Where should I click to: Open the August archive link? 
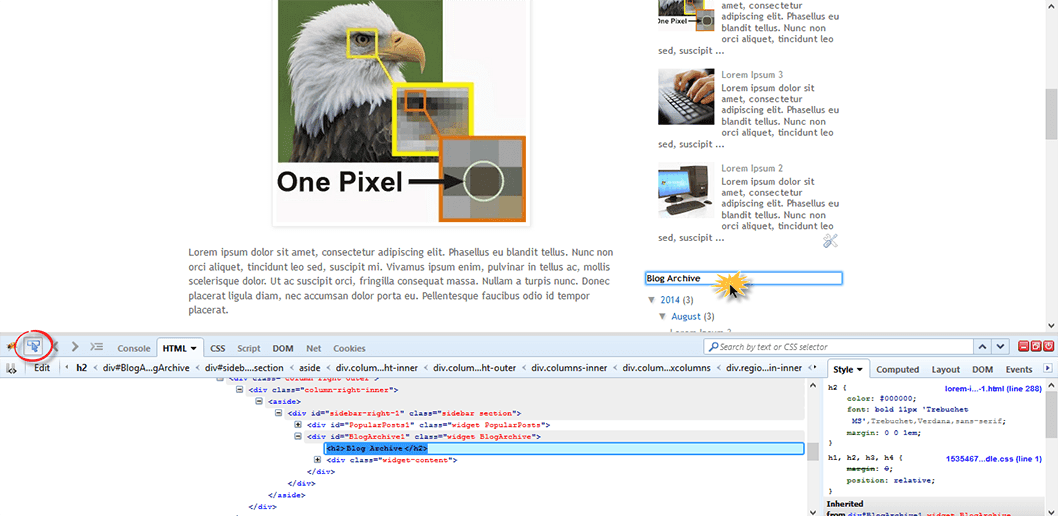[686, 316]
